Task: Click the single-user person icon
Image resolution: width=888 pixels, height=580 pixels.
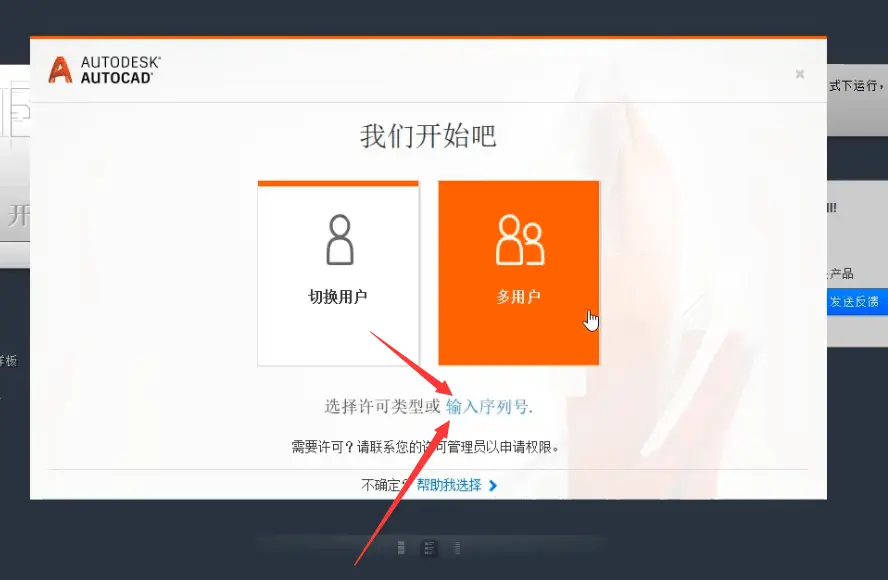Action: [x=340, y=240]
